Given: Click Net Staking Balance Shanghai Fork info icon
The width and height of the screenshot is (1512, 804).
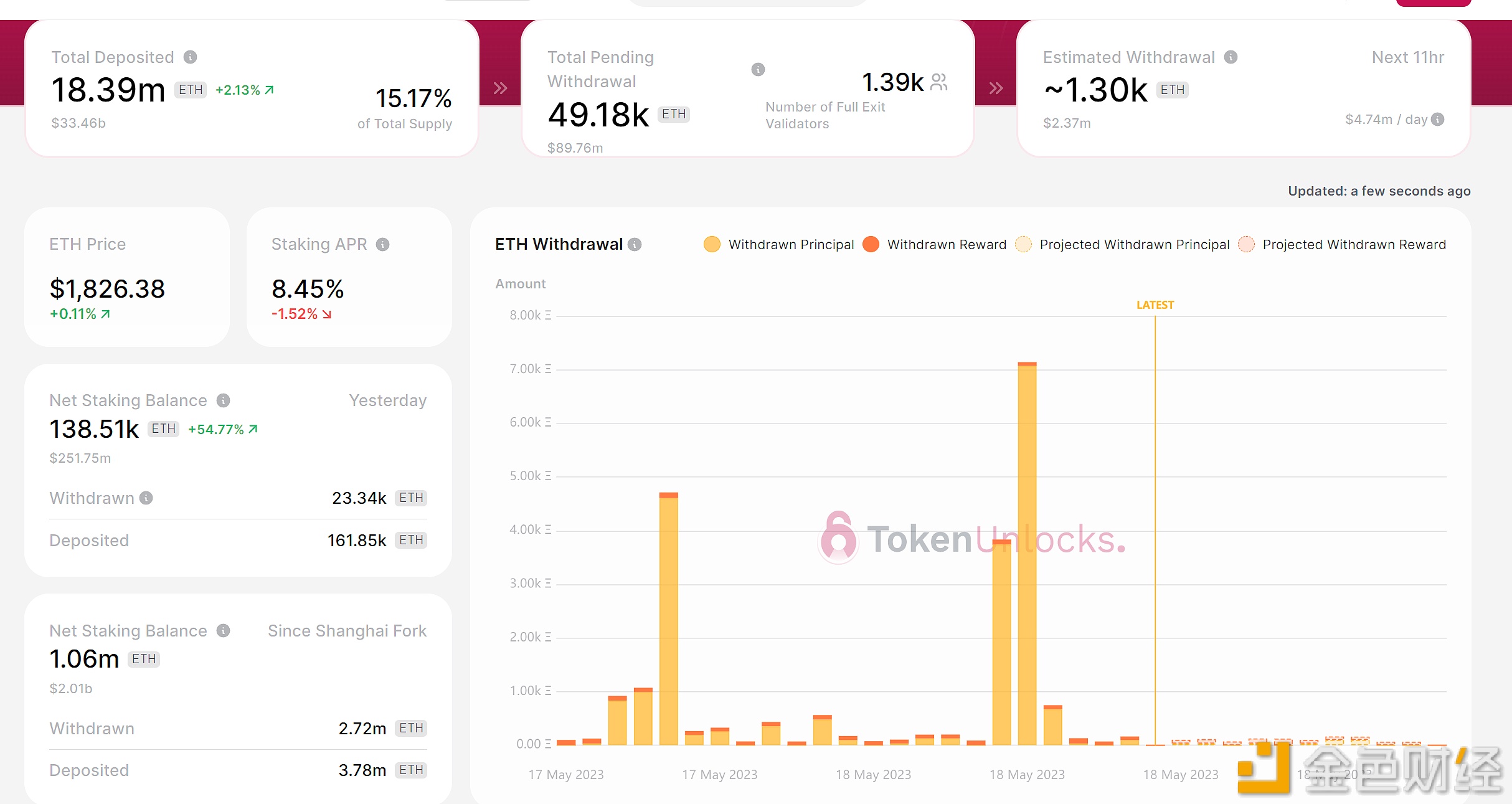Looking at the screenshot, I should 224,631.
